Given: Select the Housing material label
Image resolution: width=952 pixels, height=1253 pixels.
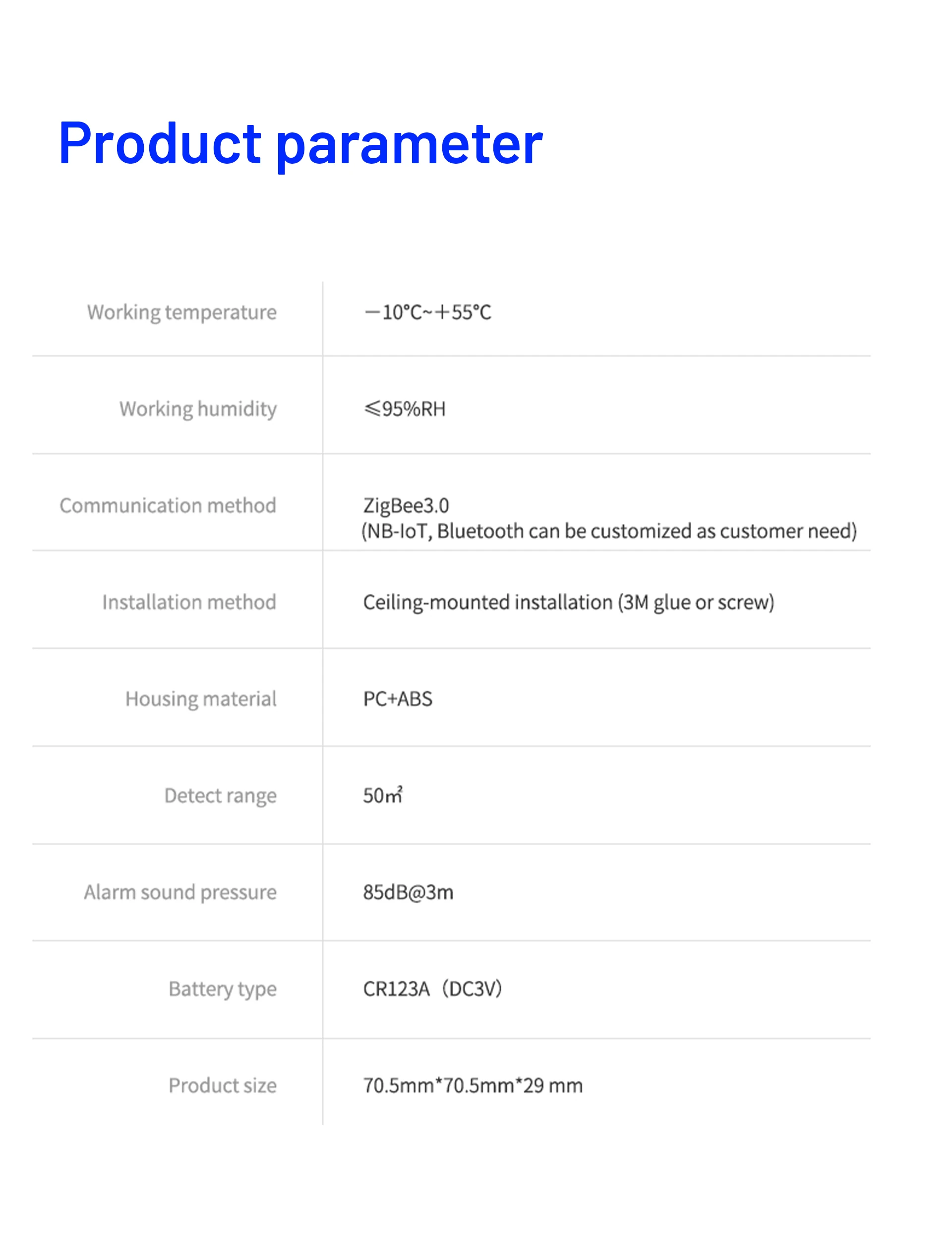Looking at the screenshot, I should pyautogui.click(x=201, y=699).
